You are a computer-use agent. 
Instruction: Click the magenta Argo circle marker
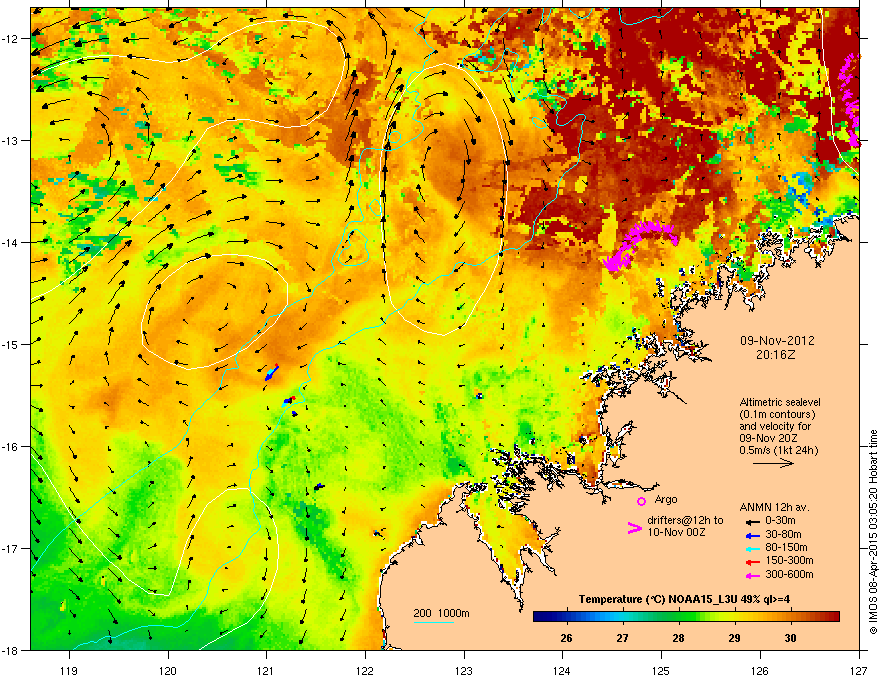tap(641, 501)
